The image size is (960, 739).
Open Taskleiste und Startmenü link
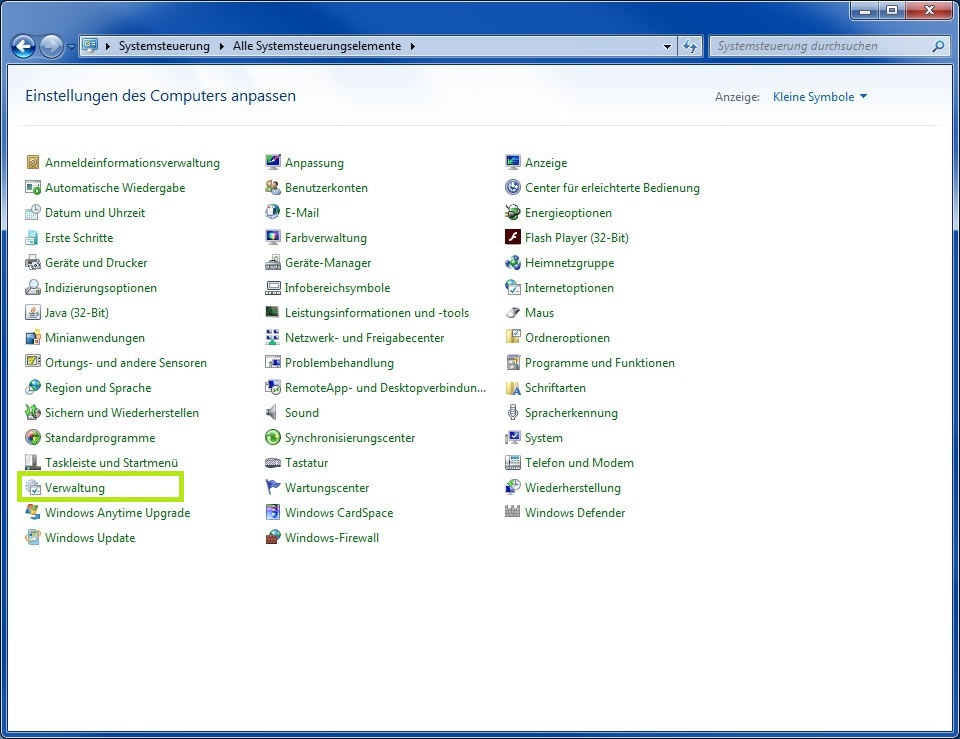coord(111,463)
